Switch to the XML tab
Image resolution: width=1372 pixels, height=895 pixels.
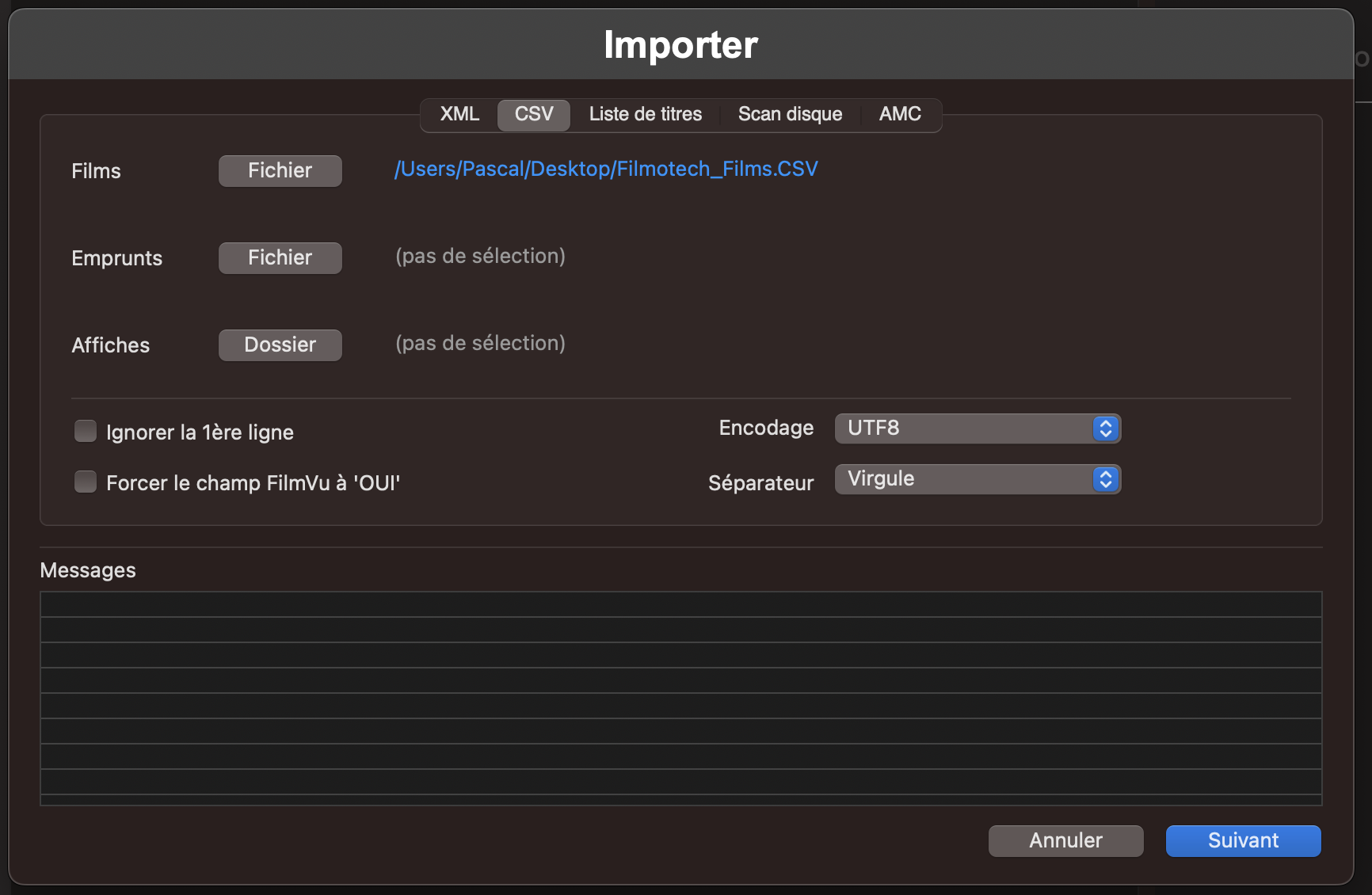[x=459, y=114]
